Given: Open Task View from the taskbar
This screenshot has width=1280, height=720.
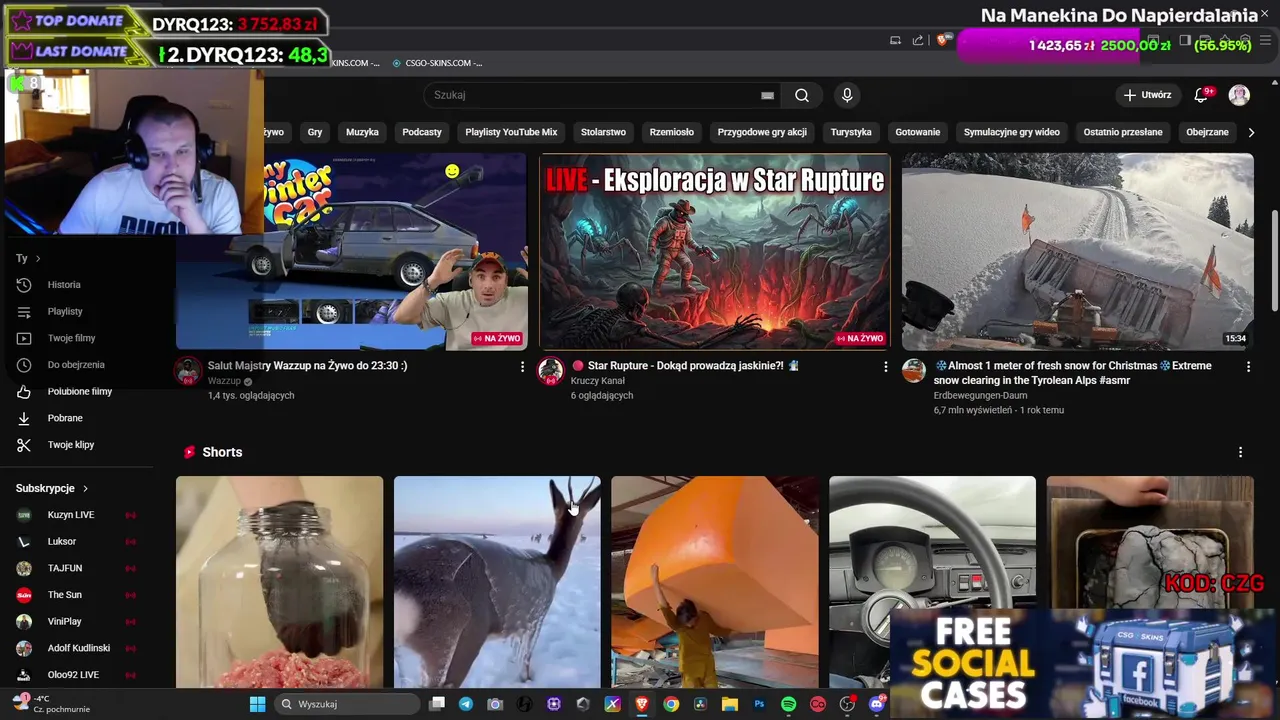Looking at the screenshot, I should pyautogui.click(x=437, y=704).
